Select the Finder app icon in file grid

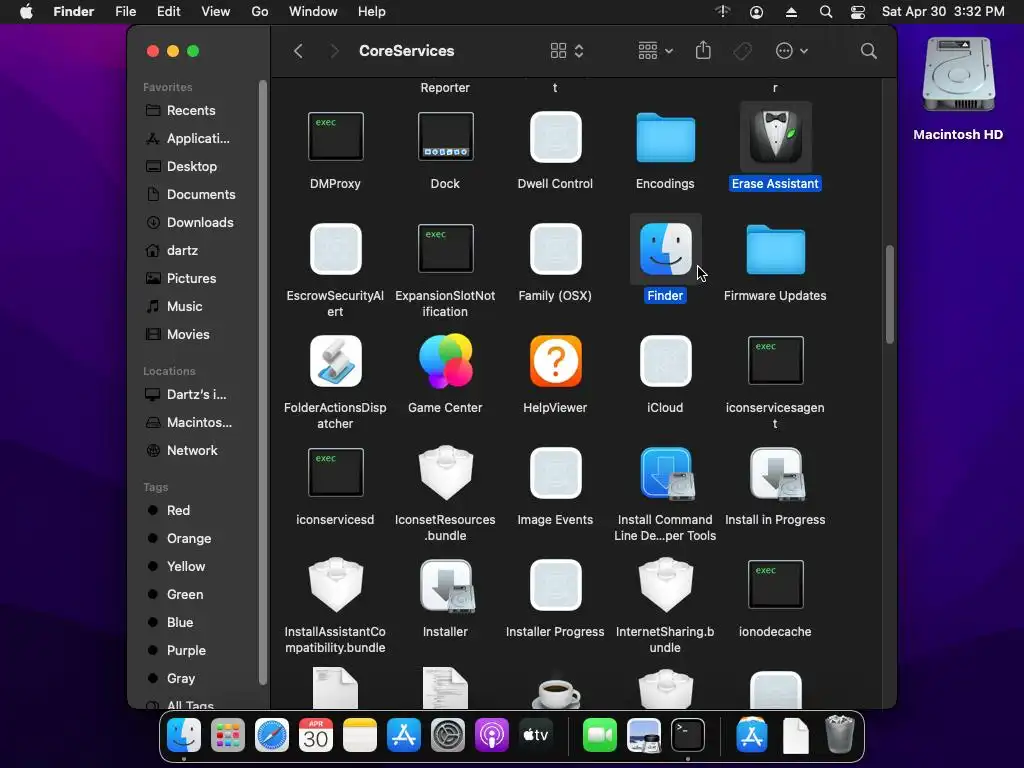665,249
